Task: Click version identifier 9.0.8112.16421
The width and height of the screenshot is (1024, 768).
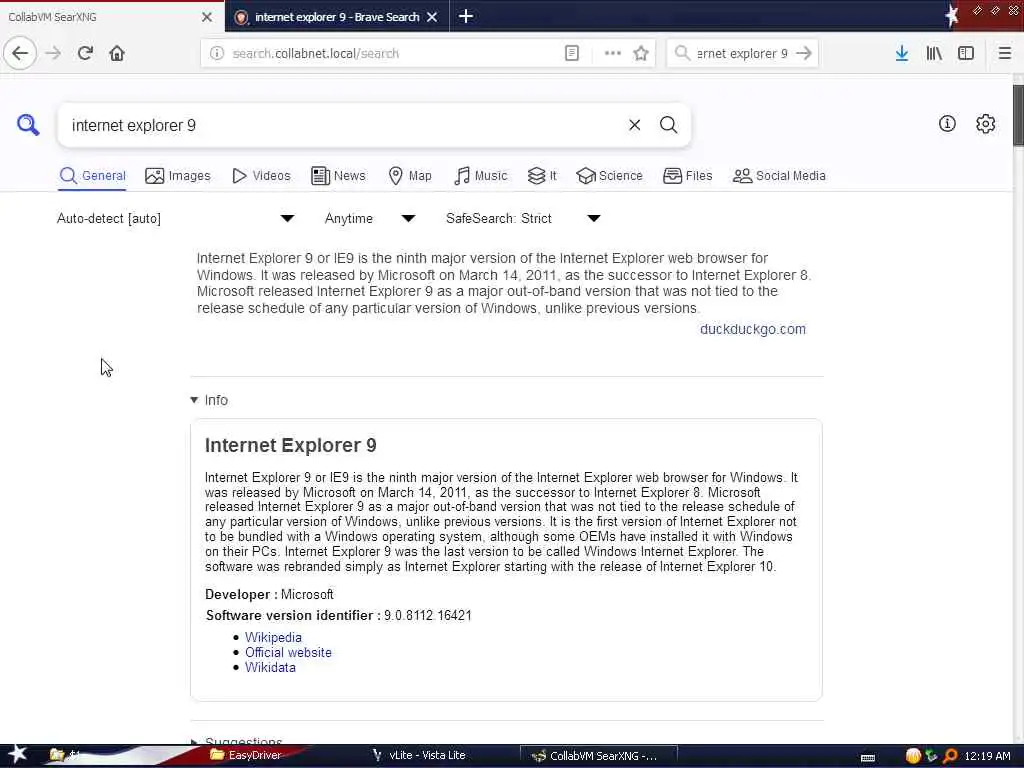Action: click(427, 615)
